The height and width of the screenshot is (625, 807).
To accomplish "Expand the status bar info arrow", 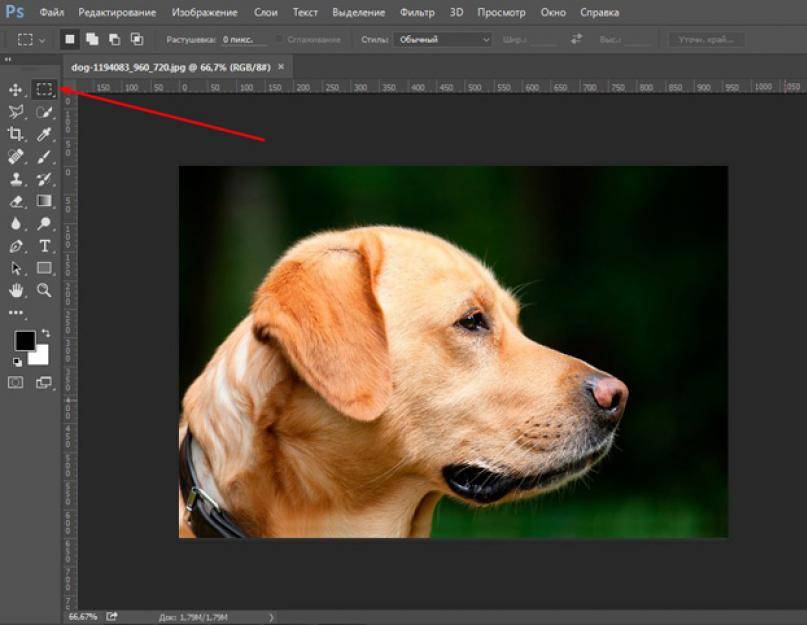I will 271,617.
